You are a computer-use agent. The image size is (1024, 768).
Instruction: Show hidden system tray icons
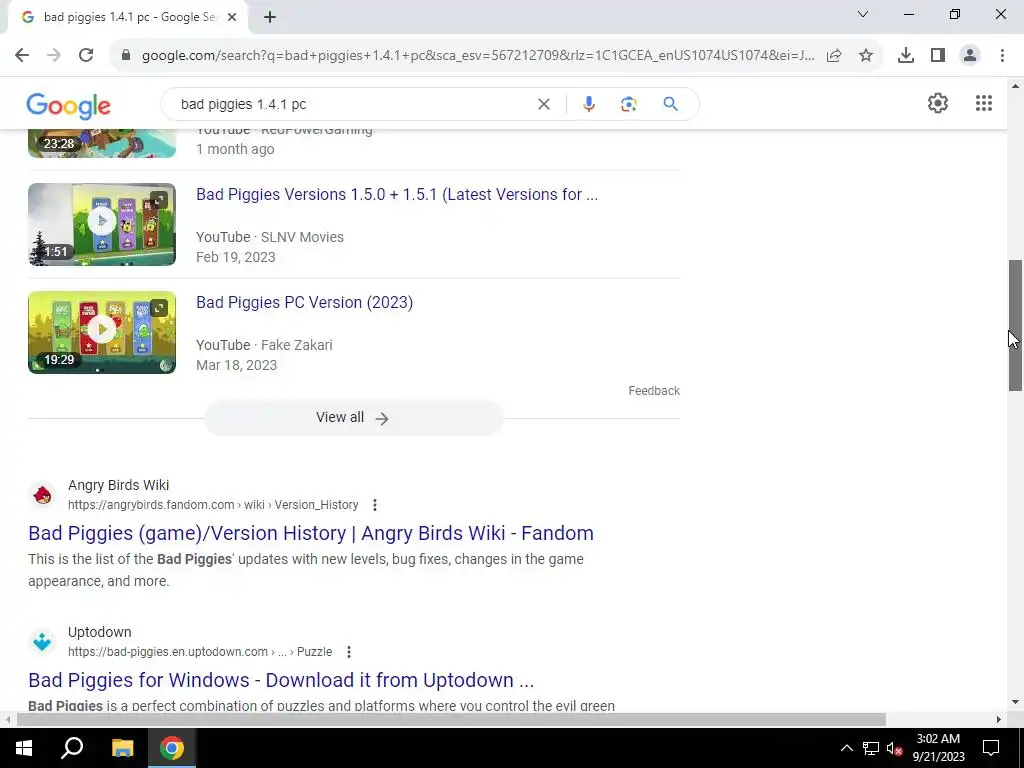coord(846,748)
